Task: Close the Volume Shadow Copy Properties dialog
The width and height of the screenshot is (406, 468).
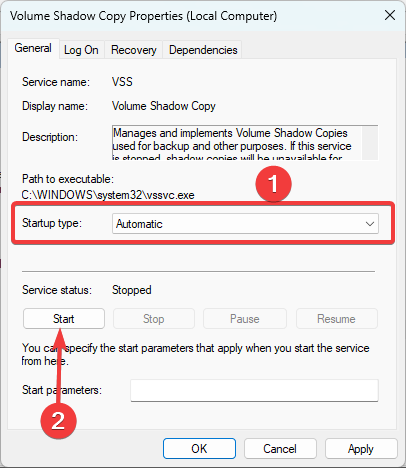Action: click(389, 15)
